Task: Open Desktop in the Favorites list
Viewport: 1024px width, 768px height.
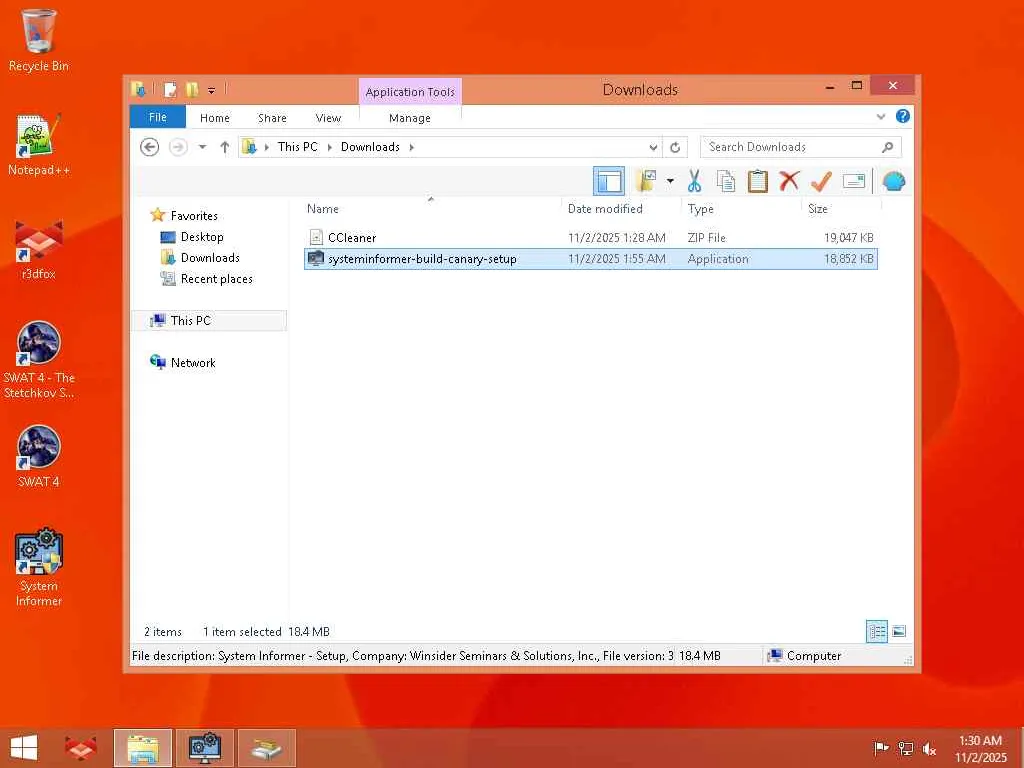Action: pos(202,237)
